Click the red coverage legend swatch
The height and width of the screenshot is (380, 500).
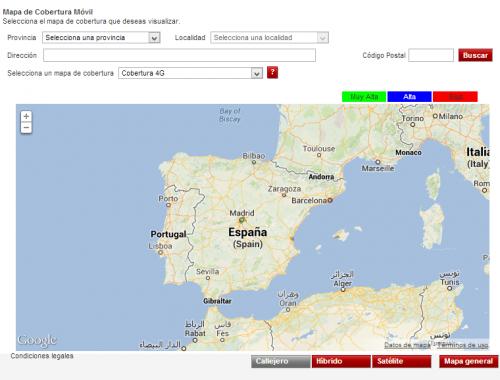[x=455, y=97]
